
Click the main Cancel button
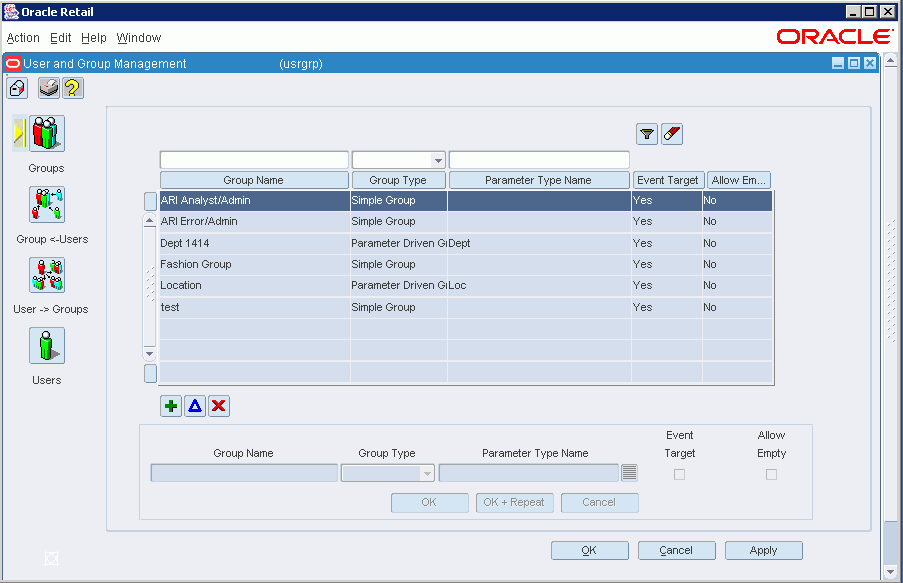click(677, 550)
